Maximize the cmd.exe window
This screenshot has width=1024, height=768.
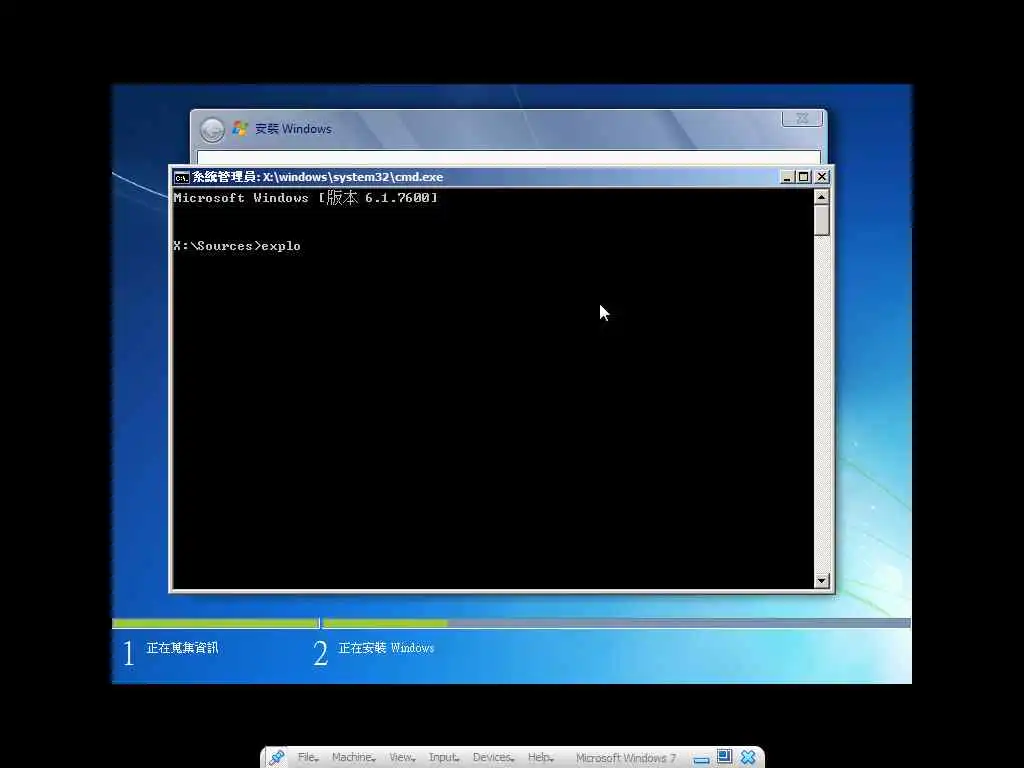pyautogui.click(x=804, y=177)
